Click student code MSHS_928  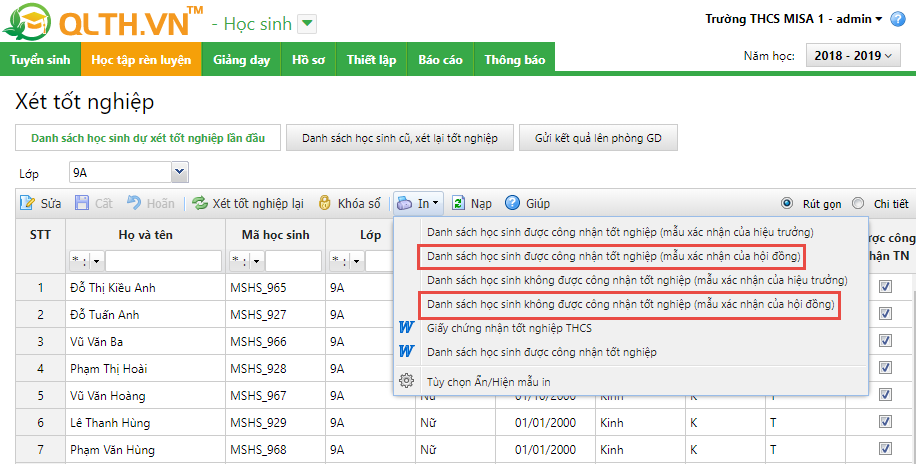(x=258, y=369)
